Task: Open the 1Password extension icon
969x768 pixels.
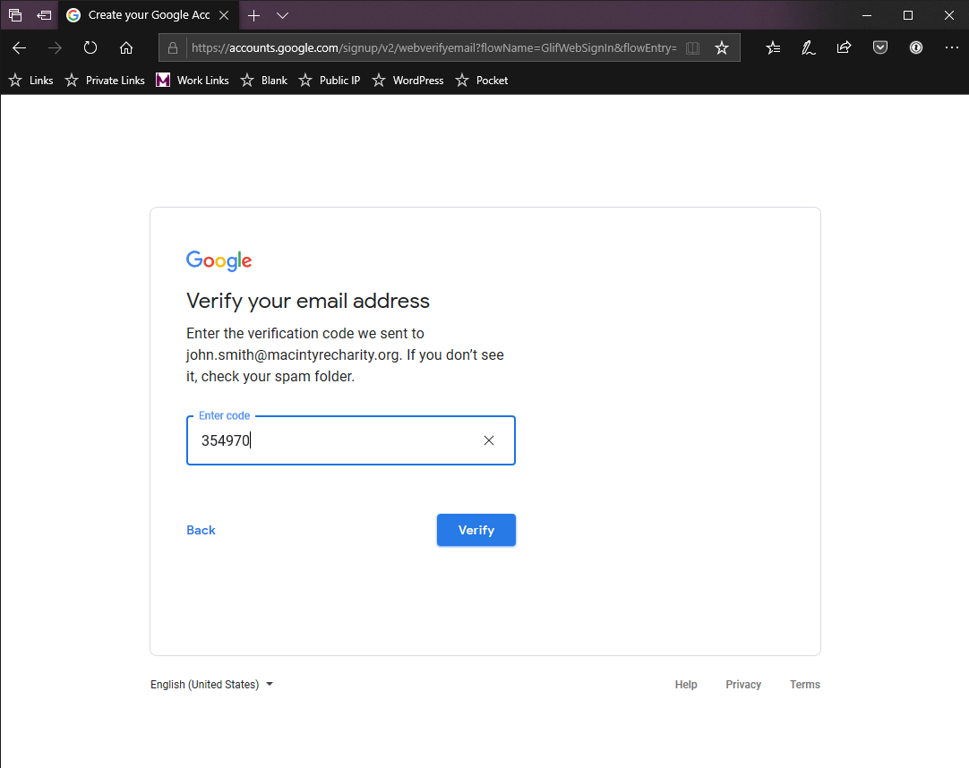Action: (916, 47)
